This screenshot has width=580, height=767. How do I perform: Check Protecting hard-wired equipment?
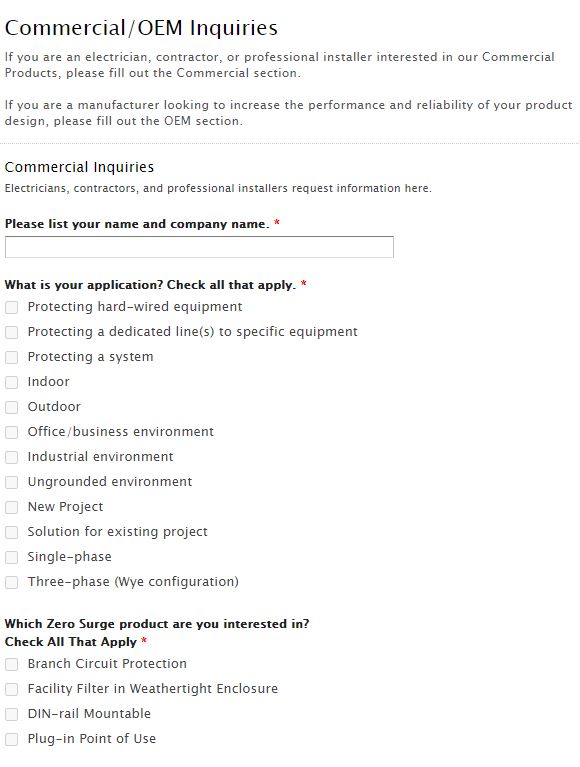(x=11, y=307)
